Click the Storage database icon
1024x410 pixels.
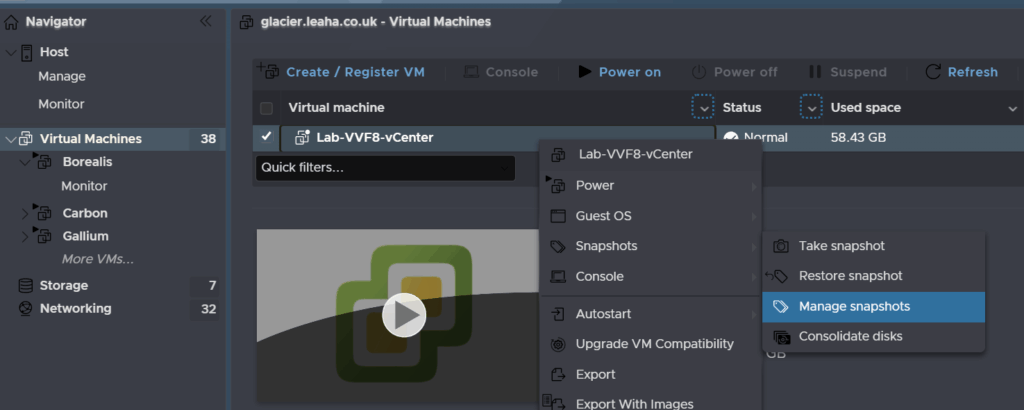point(25,285)
